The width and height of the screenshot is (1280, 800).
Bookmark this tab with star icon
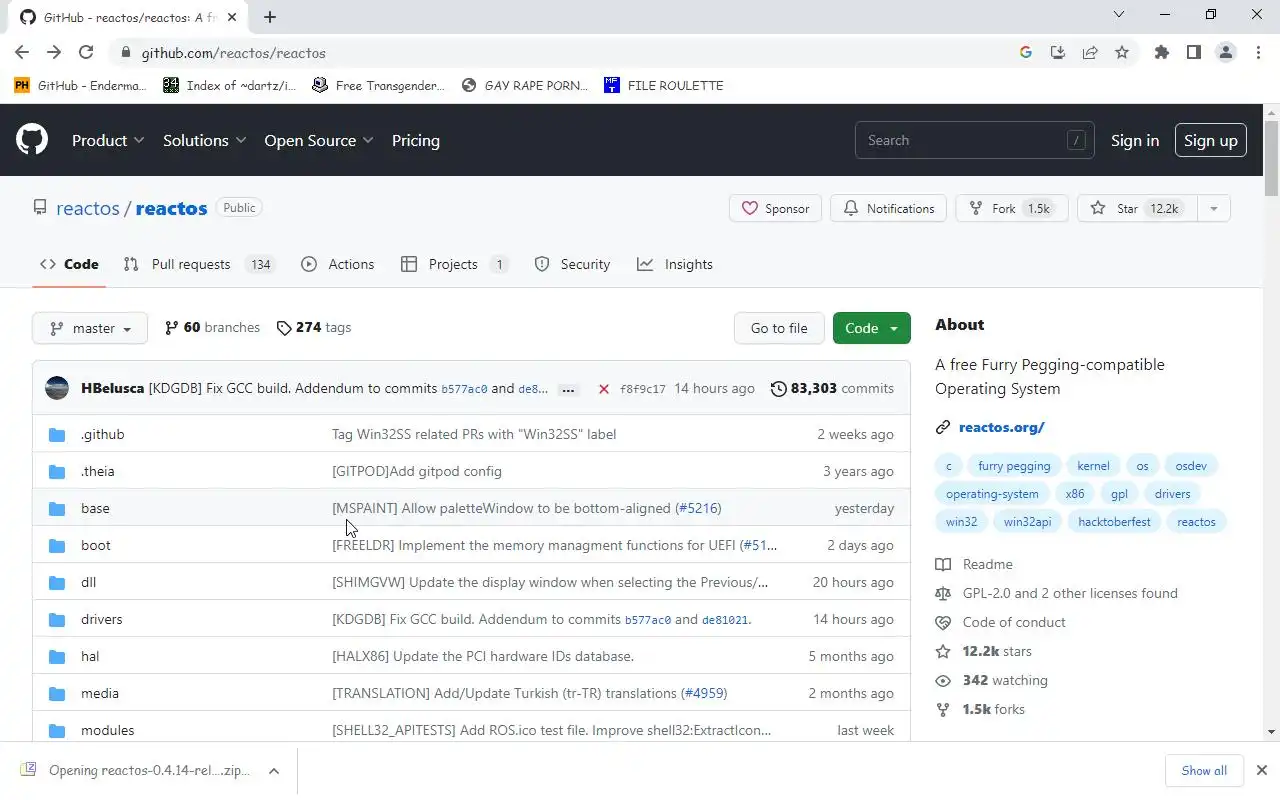tap(1122, 53)
